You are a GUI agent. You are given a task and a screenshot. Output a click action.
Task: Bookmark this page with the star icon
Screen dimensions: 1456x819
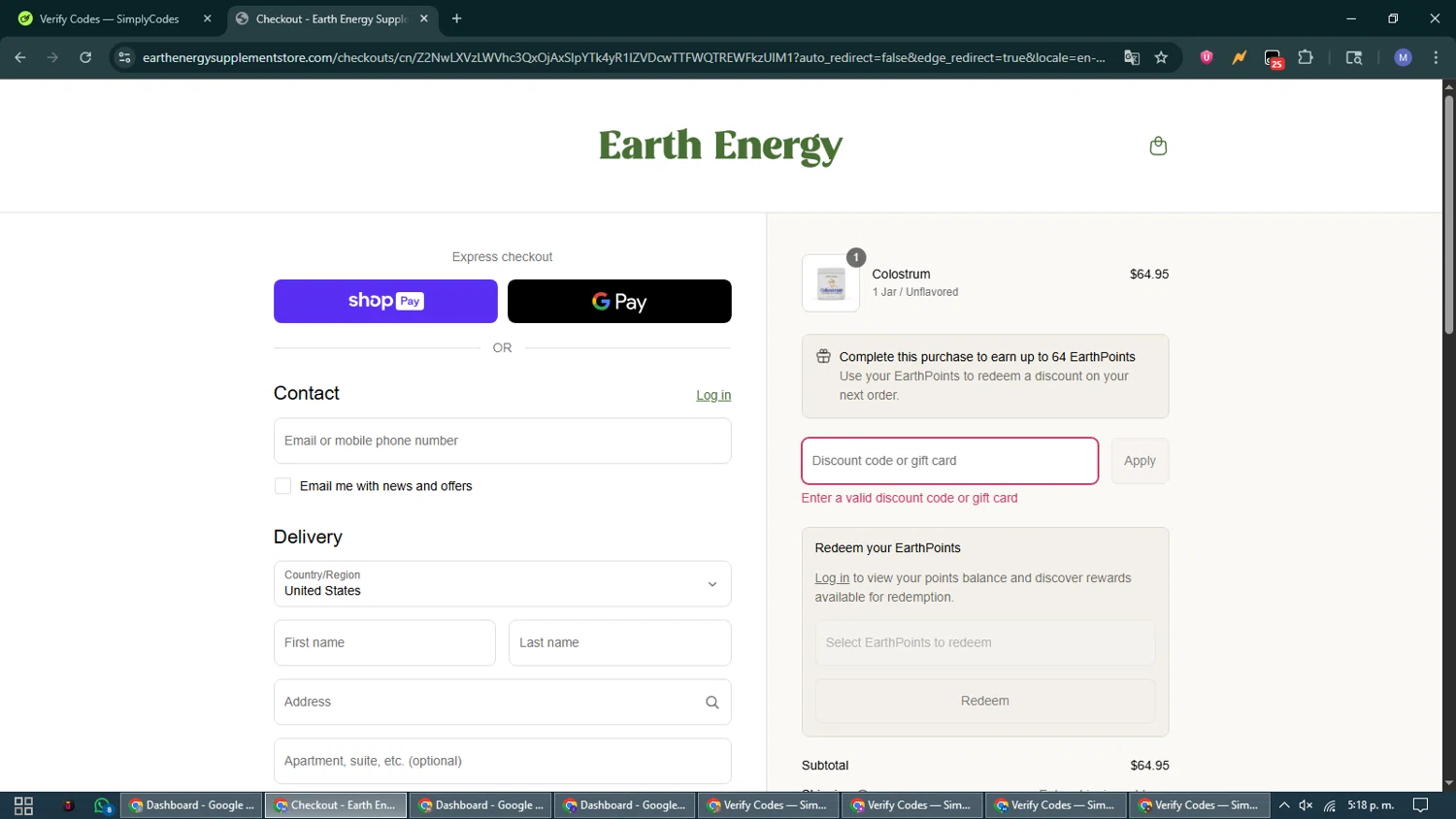1161,57
